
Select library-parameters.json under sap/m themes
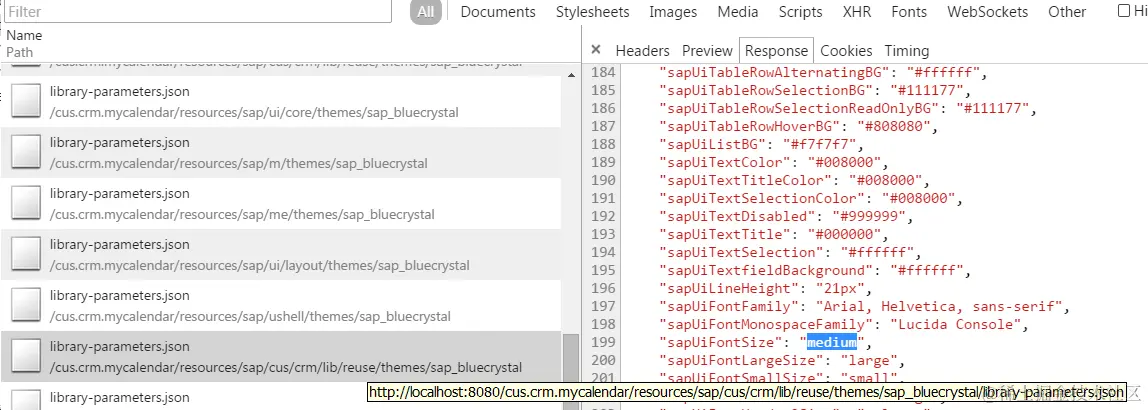280,152
